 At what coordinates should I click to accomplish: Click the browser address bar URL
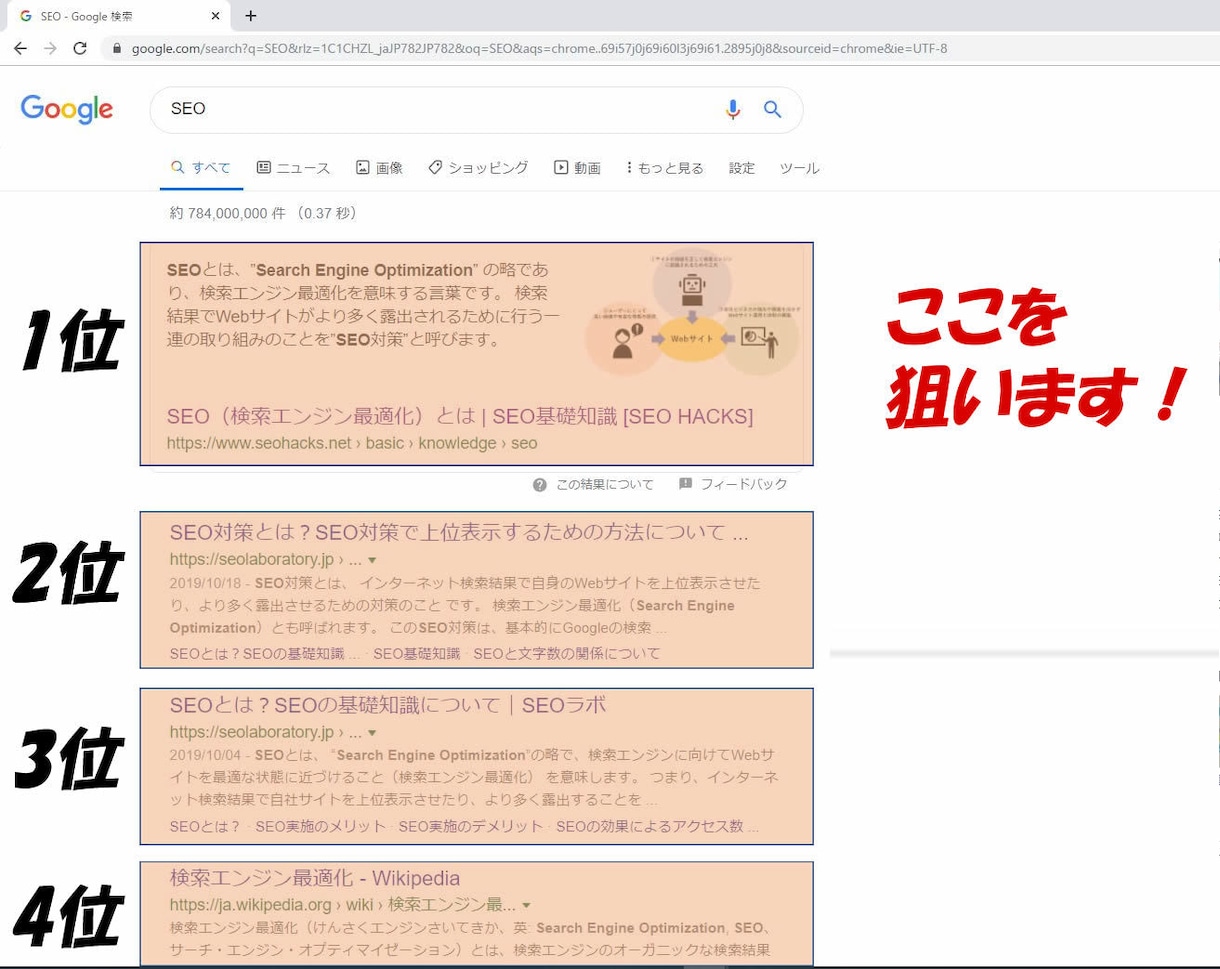(539, 48)
